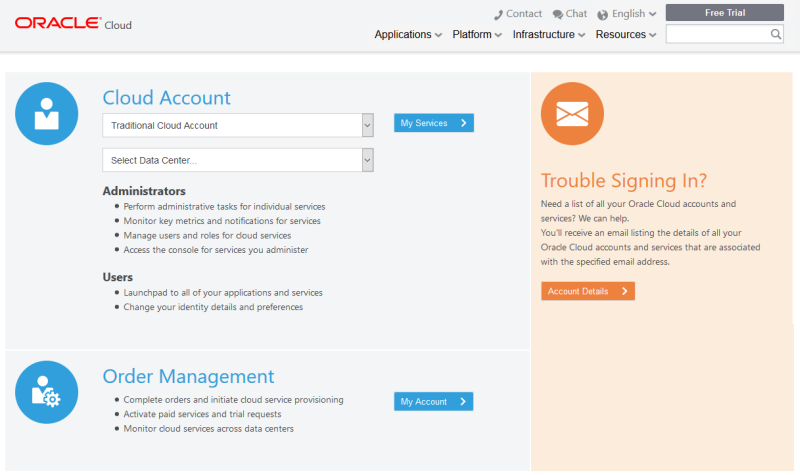Click the Account Details button
Viewport: 800px width, 475px height.
coord(588,291)
